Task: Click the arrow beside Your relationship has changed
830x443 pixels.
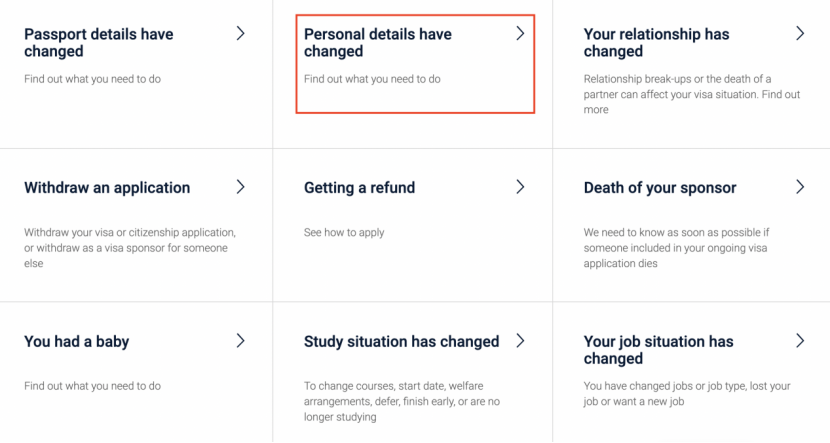Action: (x=800, y=33)
